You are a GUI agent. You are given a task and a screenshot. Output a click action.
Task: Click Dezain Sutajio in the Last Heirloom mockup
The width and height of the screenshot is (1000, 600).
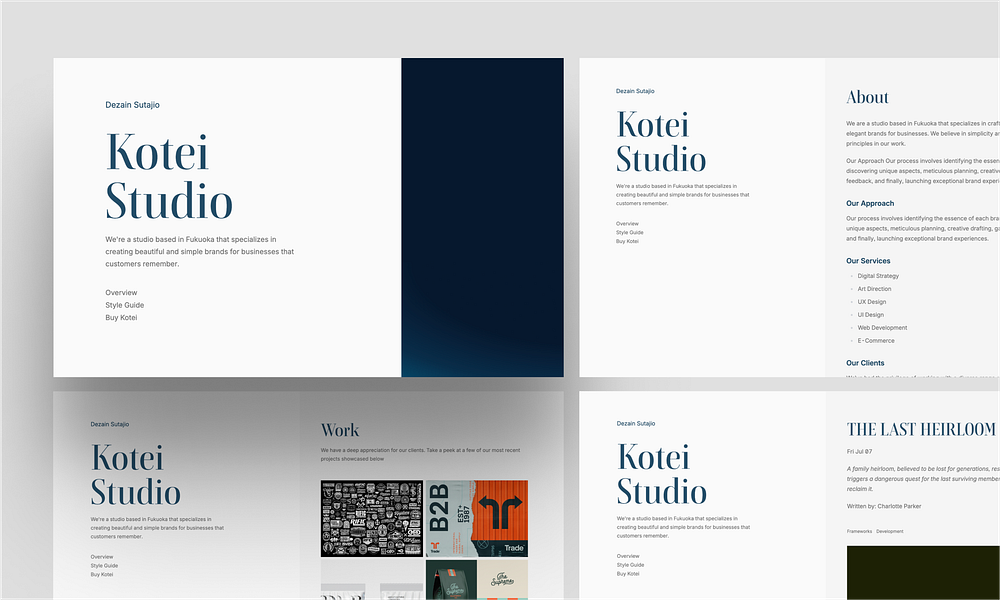click(x=636, y=423)
